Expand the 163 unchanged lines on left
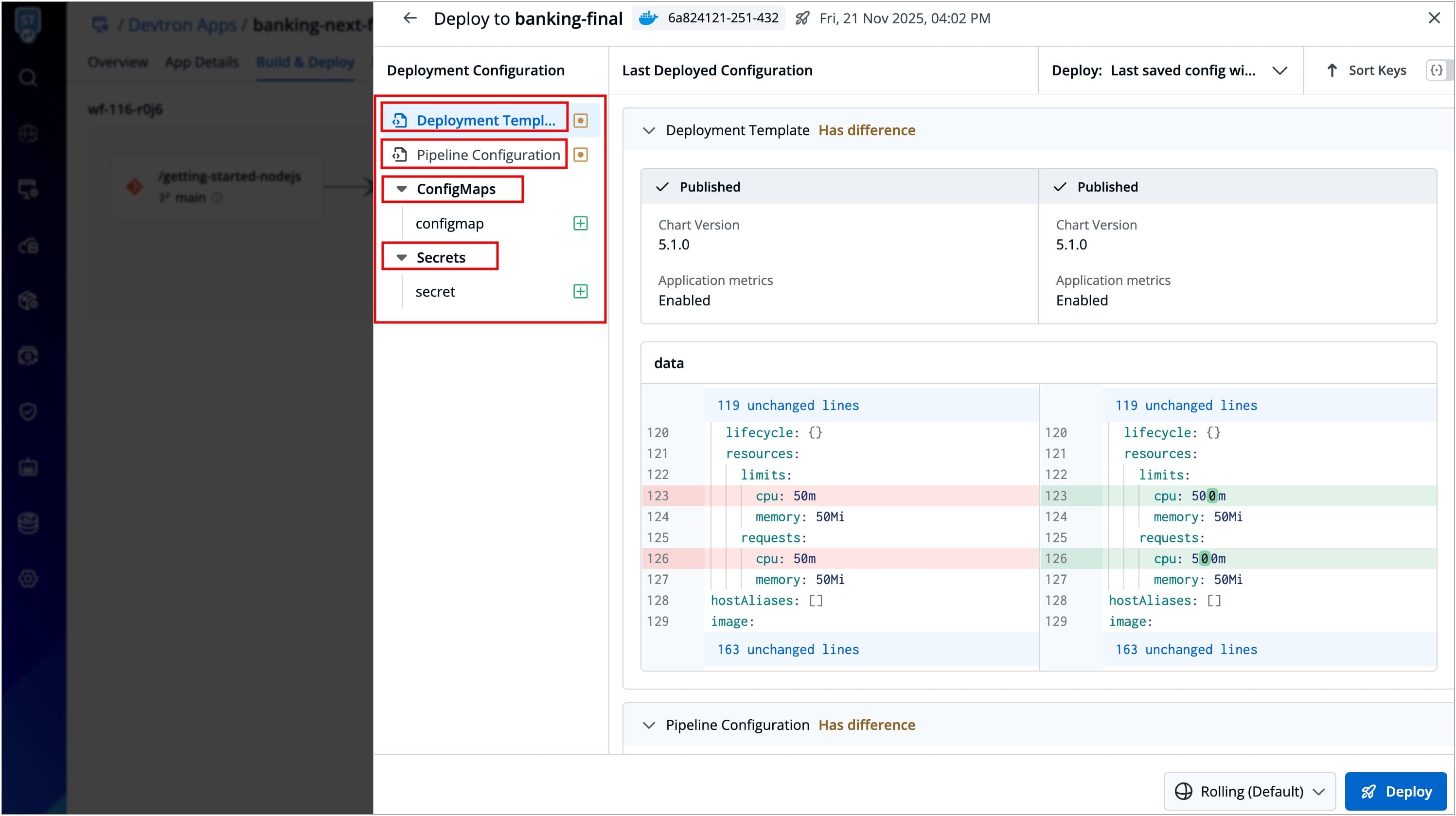Screen dimensions: 1456x816 point(788,649)
